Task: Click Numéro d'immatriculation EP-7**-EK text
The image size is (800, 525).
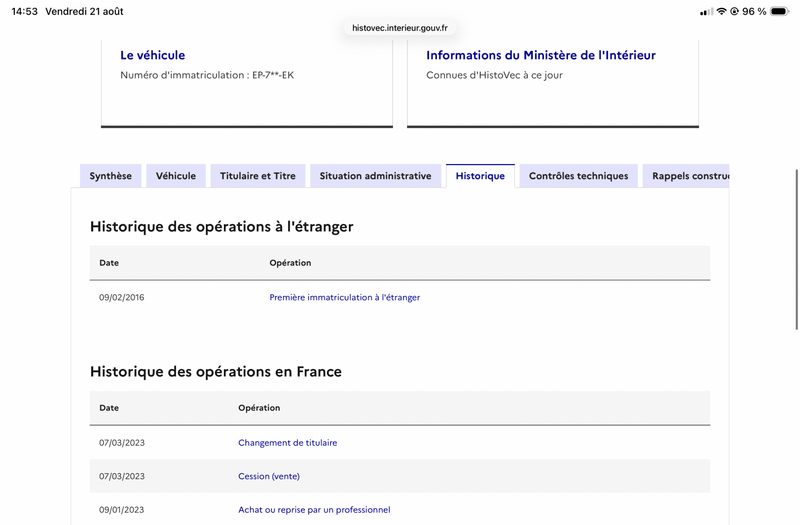Action: [x=207, y=75]
